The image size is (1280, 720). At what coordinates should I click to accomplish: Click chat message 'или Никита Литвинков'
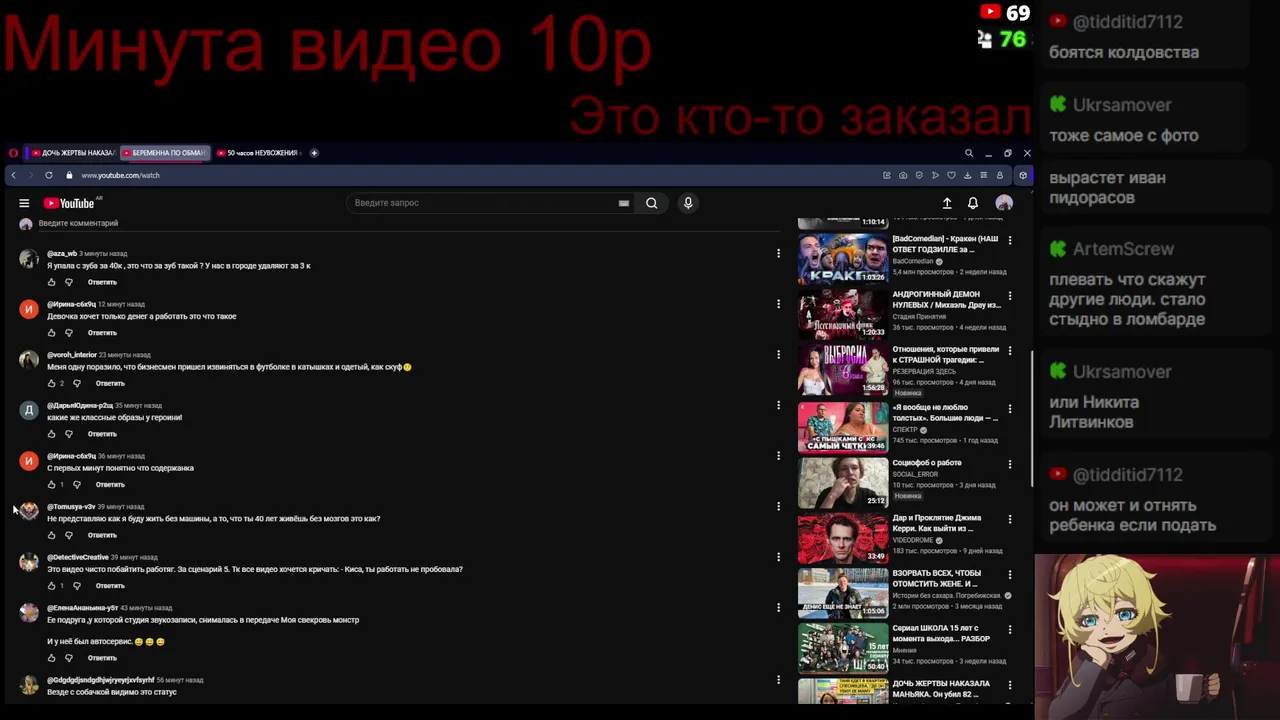point(1094,412)
